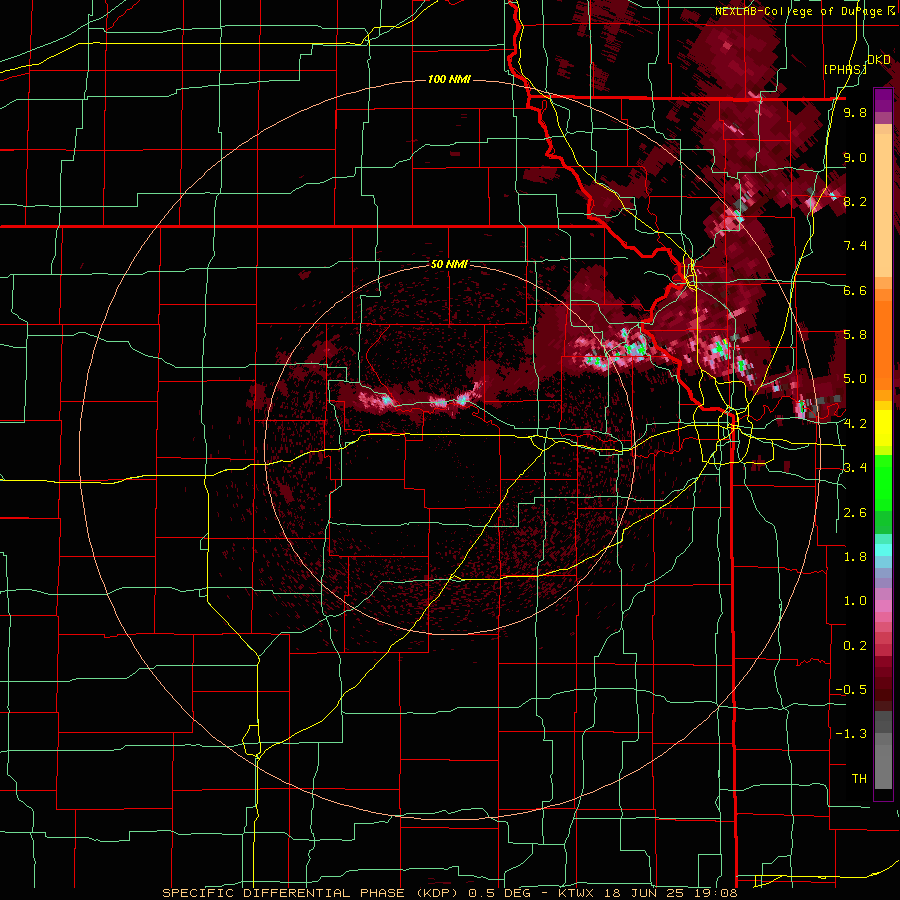Click the 19:08 timestamp

tap(718, 893)
